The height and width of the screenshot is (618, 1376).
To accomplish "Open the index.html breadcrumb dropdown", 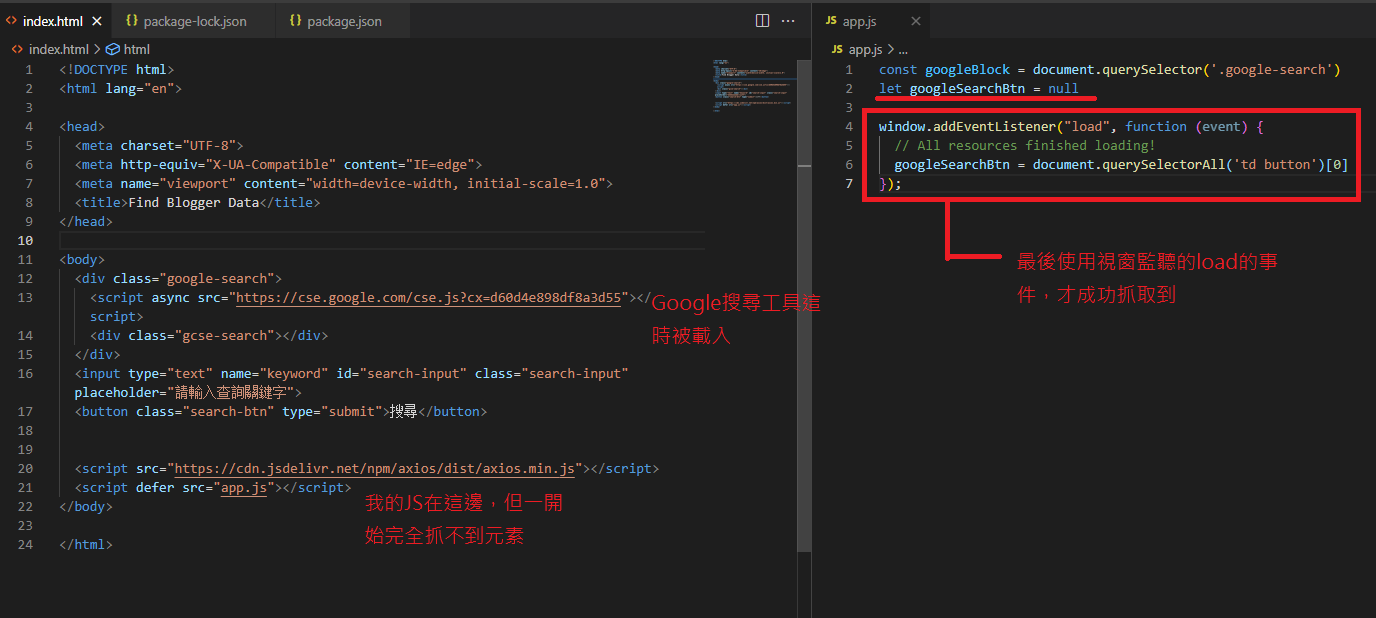I will (x=58, y=49).
